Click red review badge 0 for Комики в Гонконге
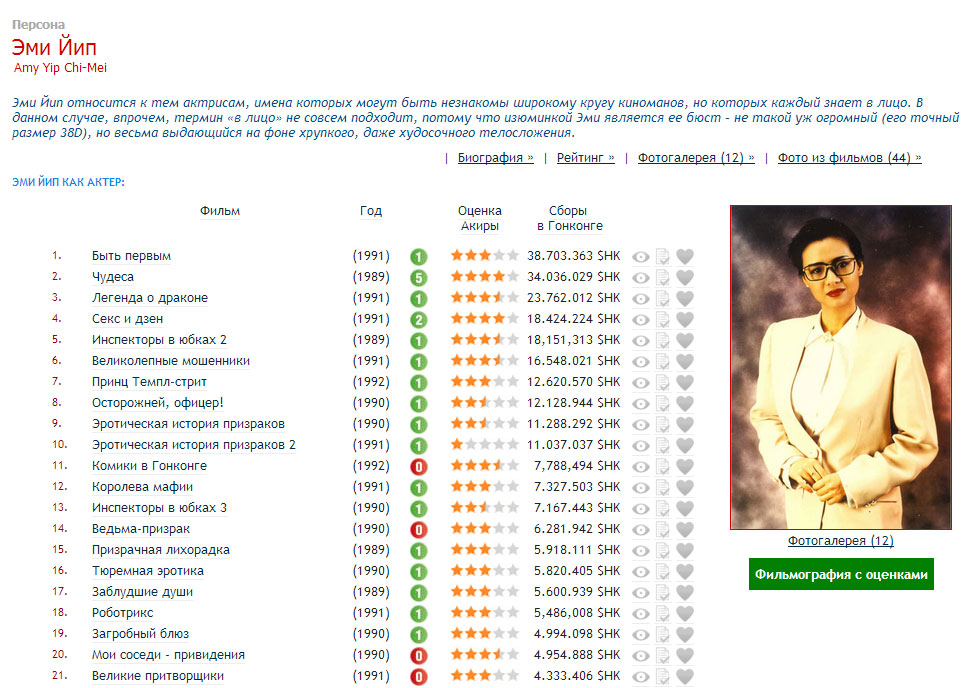 (419, 466)
